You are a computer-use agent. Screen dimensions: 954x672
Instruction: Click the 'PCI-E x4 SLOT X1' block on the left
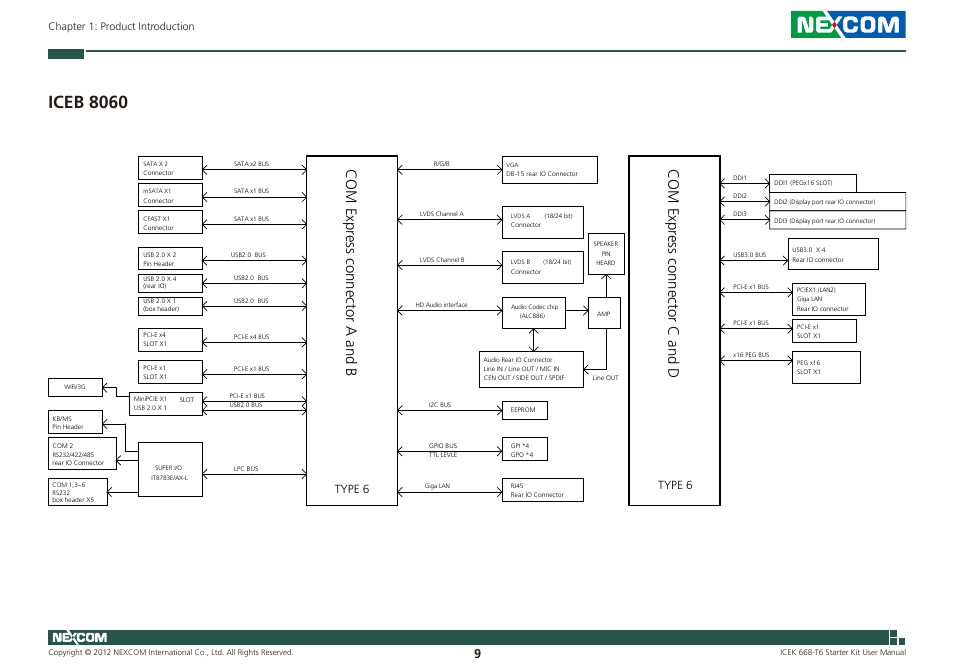pyautogui.click(x=170, y=340)
